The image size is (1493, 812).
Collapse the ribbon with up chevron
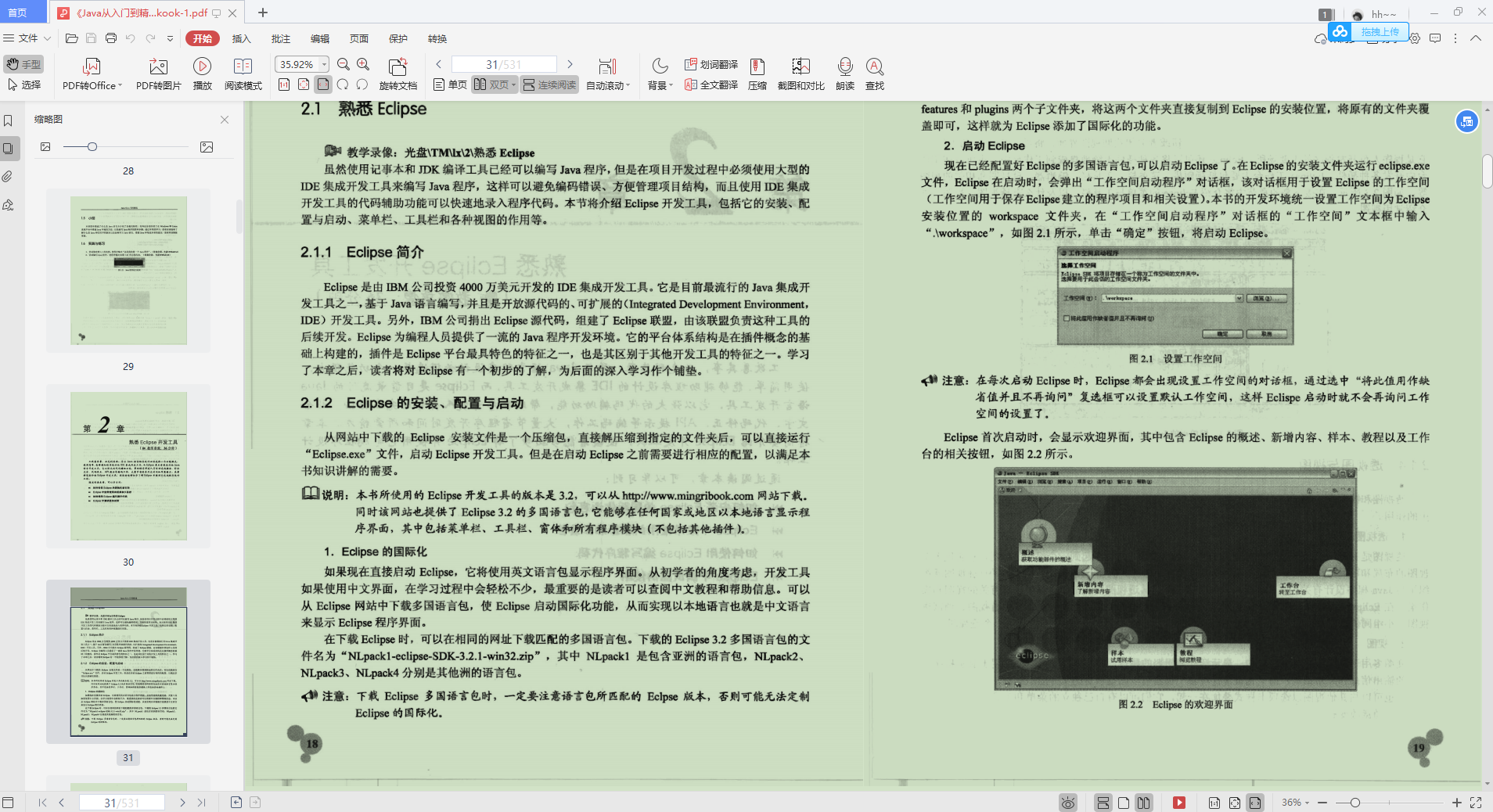(1476, 38)
